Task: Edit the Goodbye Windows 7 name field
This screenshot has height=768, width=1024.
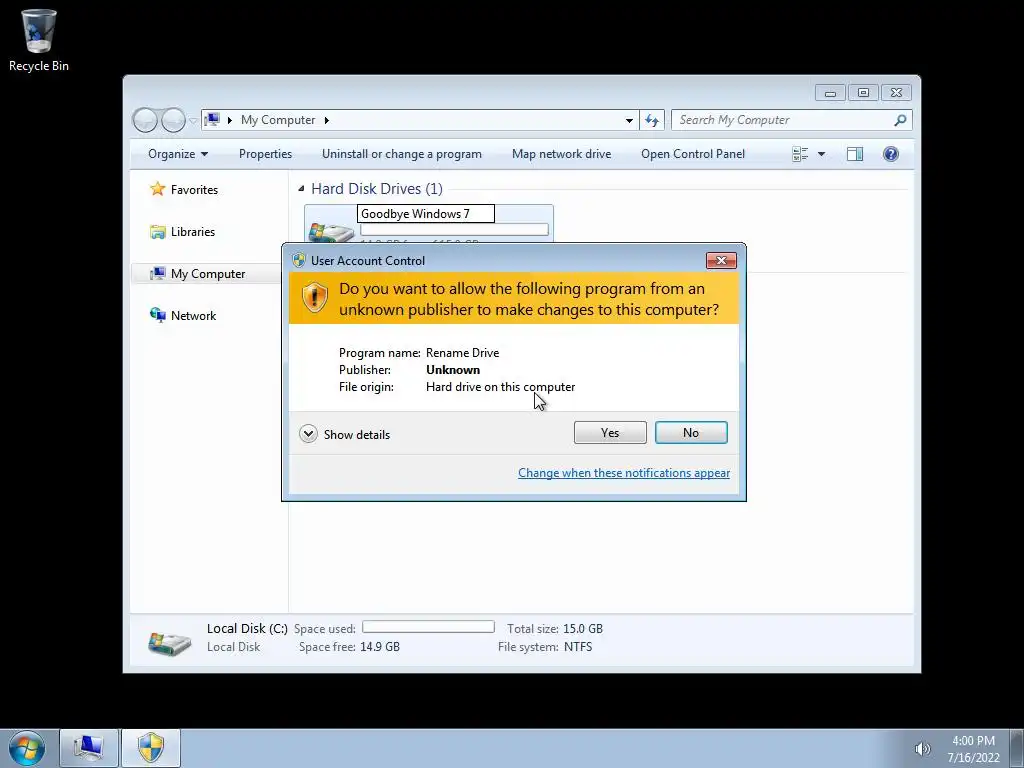Action: click(x=426, y=214)
